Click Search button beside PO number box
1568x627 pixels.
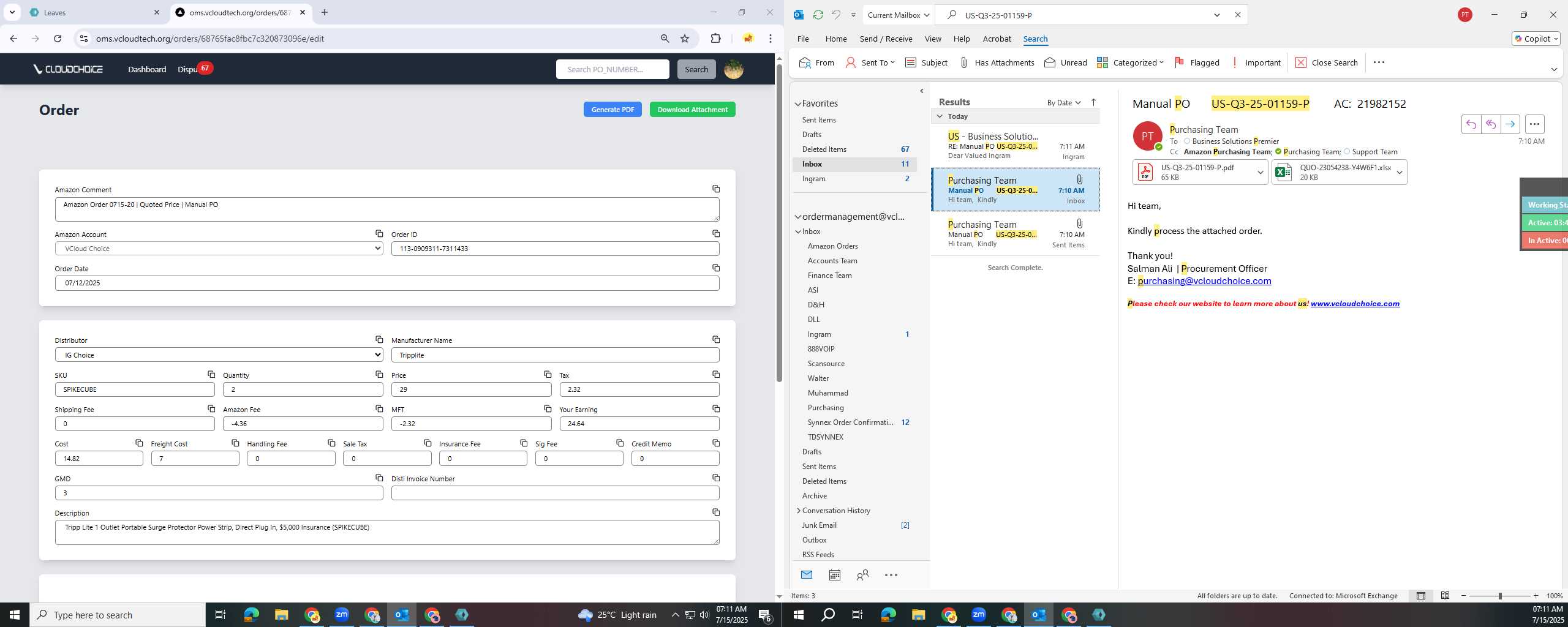point(696,69)
